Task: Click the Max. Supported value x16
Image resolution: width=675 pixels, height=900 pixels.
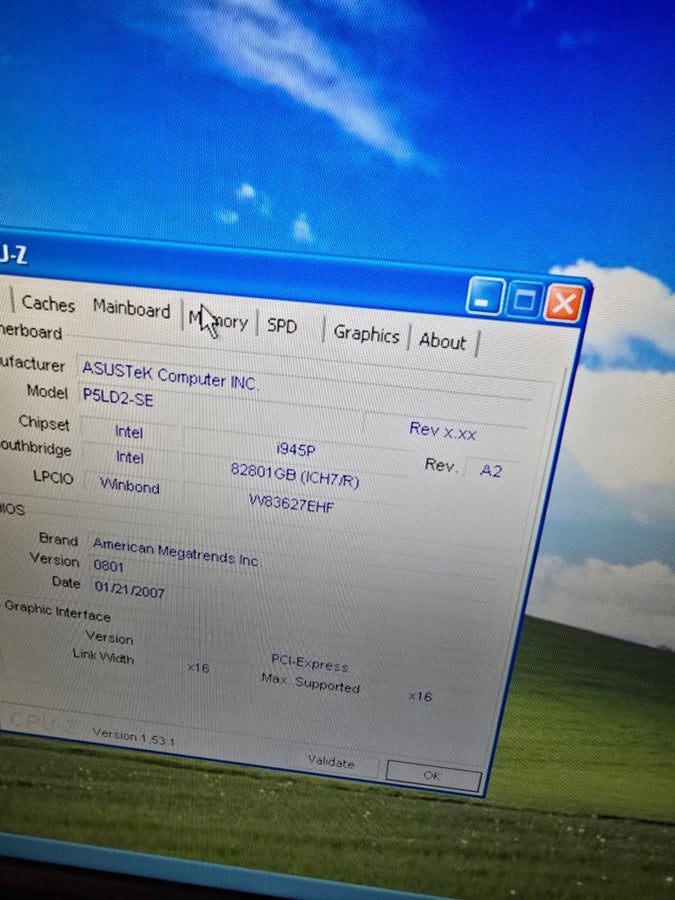Action: (420, 696)
